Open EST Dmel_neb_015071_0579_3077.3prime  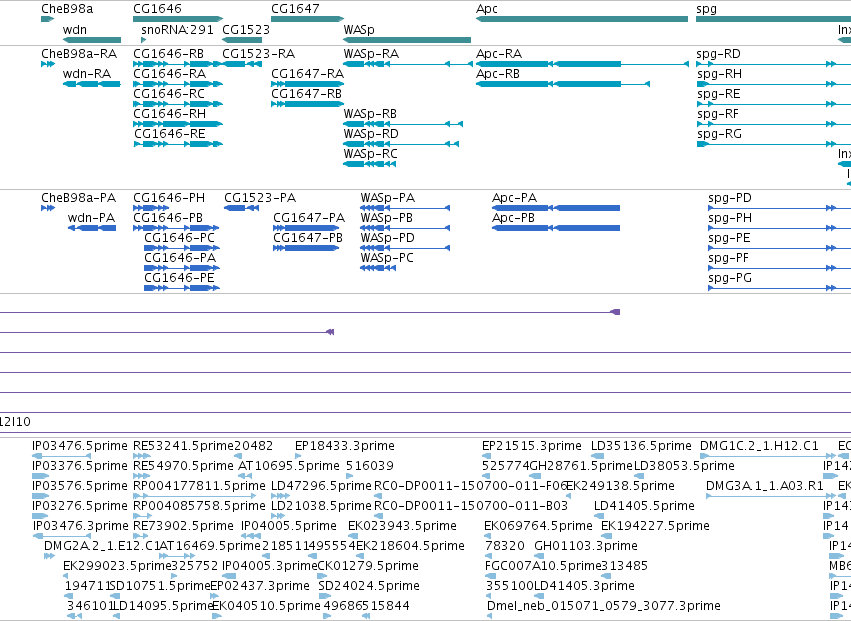(604, 606)
